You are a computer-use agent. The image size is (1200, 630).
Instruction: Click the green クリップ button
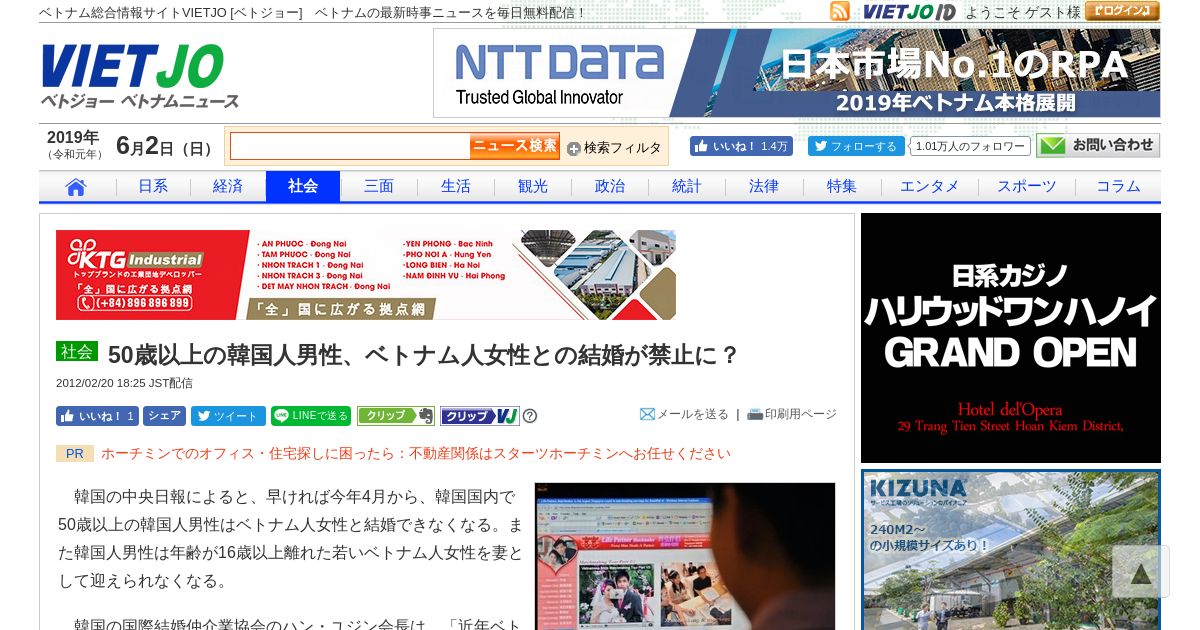pos(396,416)
